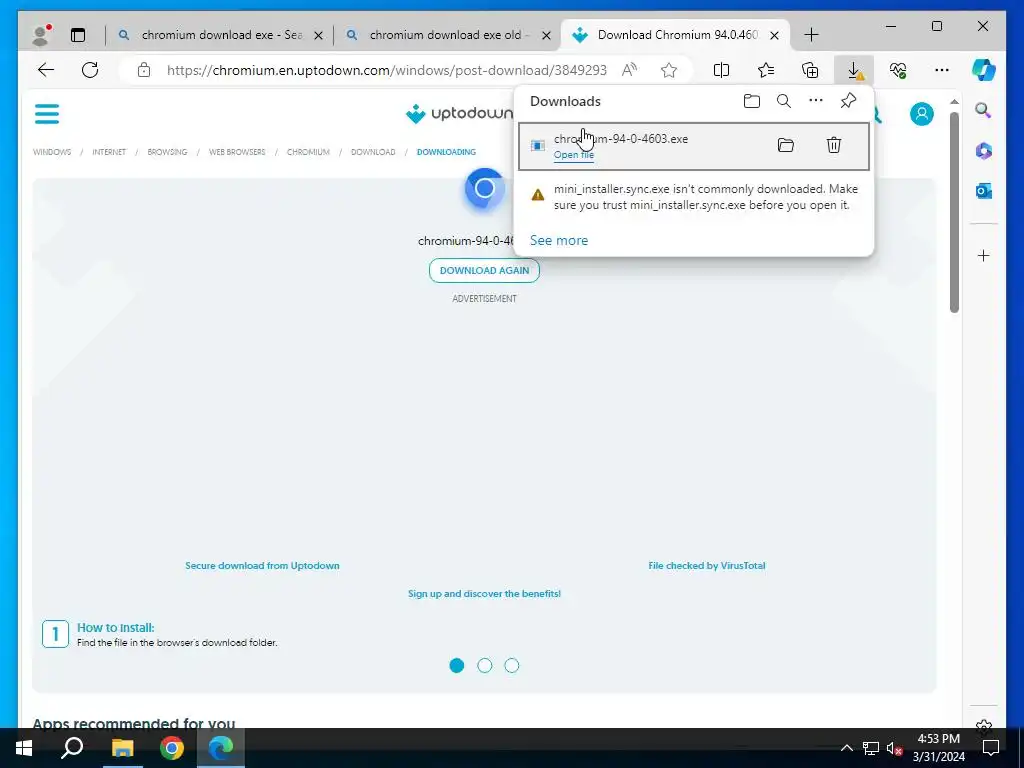The width and height of the screenshot is (1024, 768).
Task: Click the clock showing 4:53 PM
Action: pyautogui.click(x=938, y=739)
